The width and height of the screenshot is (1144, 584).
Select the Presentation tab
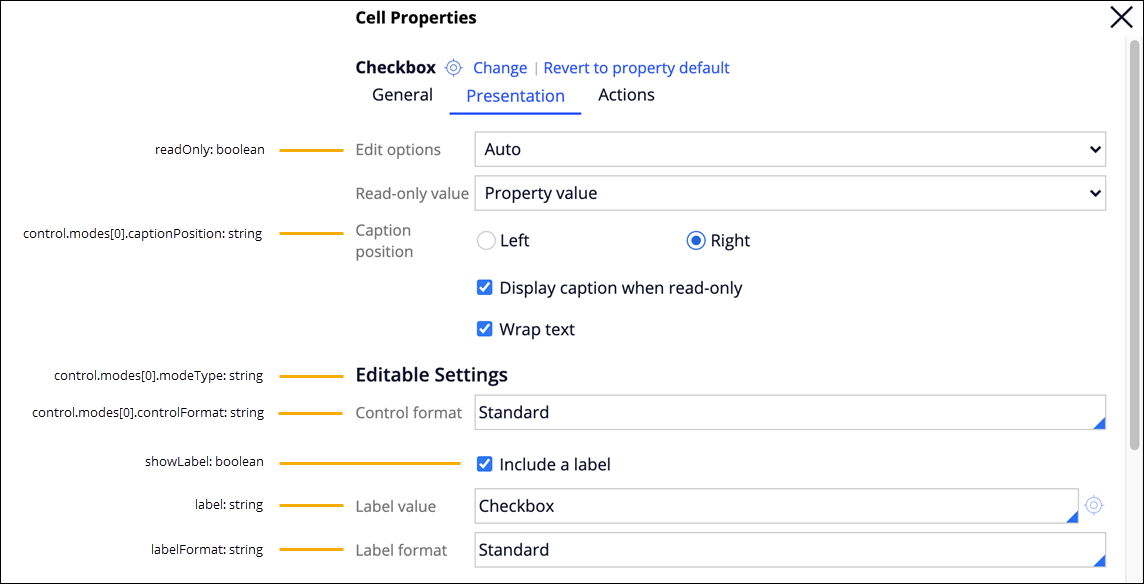click(x=515, y=96)
